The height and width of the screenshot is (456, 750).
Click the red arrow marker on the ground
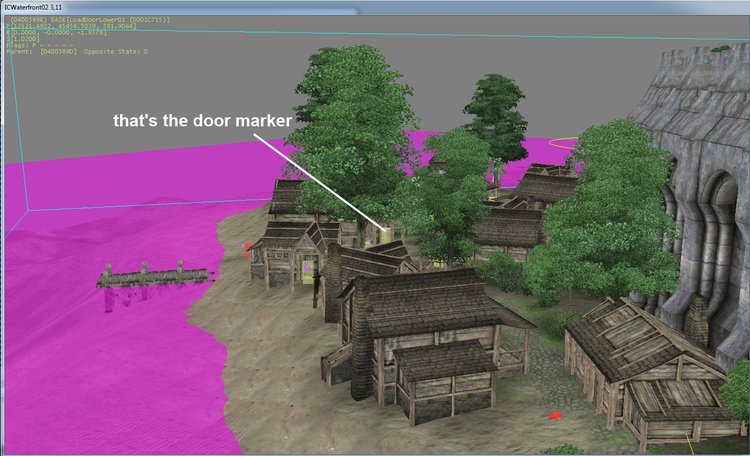pyautogui.click(x=555, y=416)
